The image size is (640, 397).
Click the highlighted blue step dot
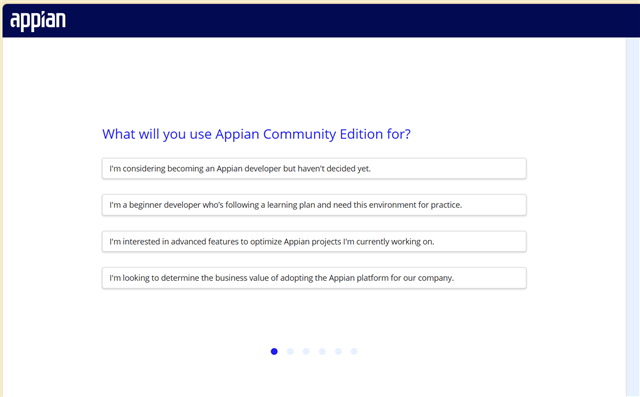click(x=274, y=351)
